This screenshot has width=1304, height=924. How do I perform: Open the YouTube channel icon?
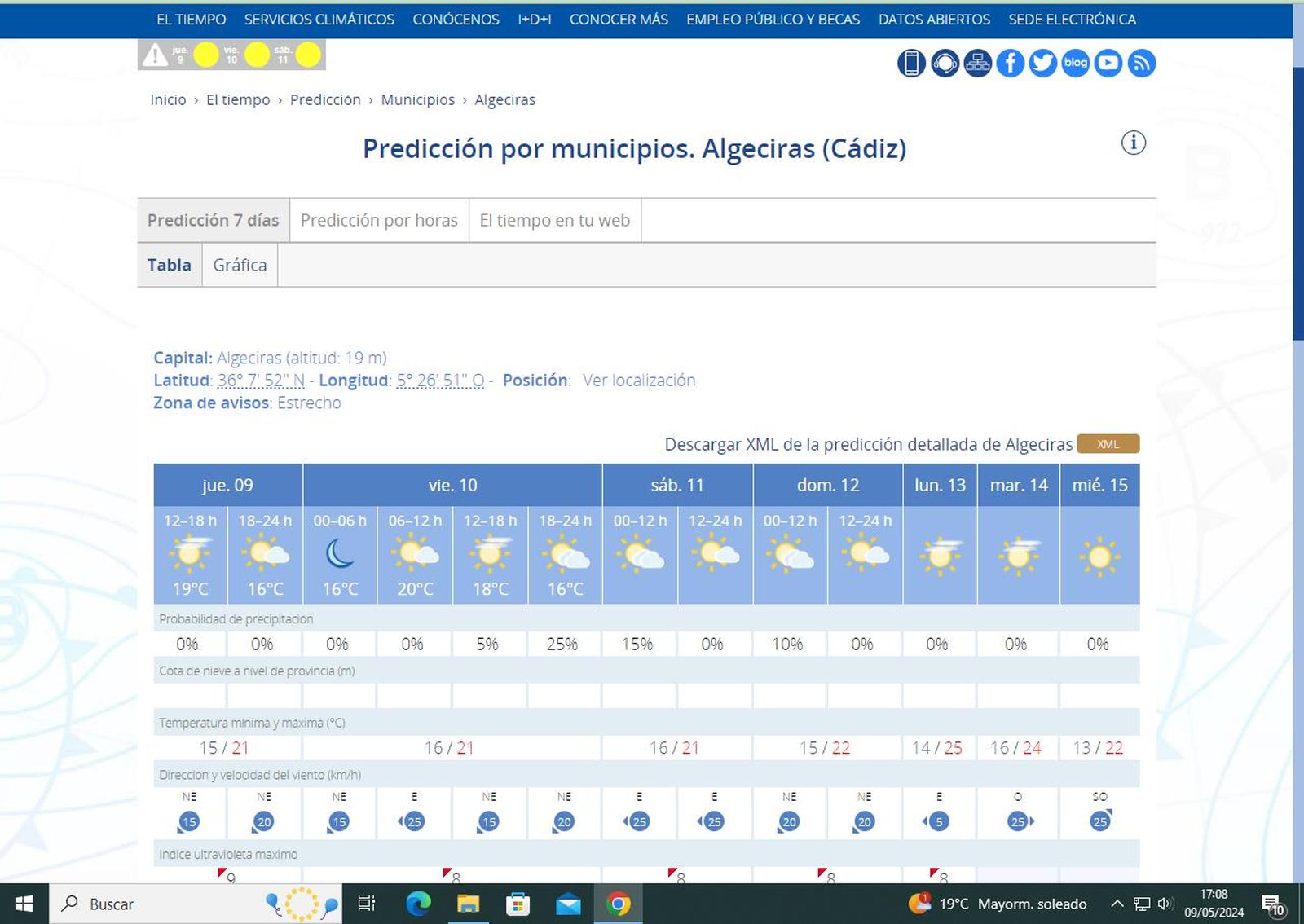tap(1108, 63)
